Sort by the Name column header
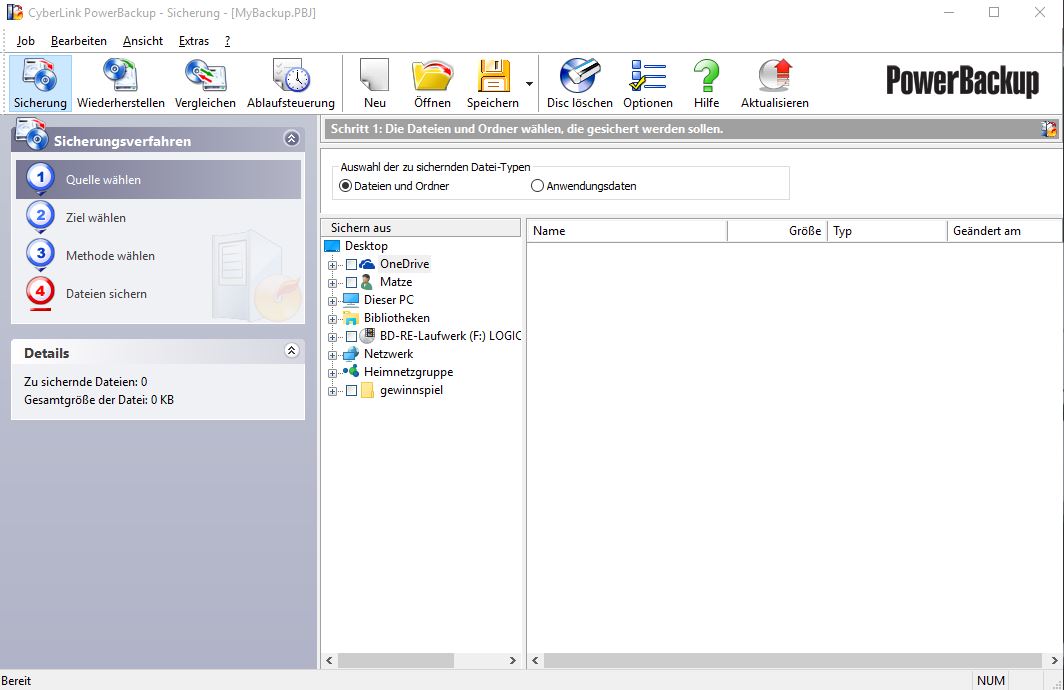Screen dimensions: 1064x690 [626, 231]
